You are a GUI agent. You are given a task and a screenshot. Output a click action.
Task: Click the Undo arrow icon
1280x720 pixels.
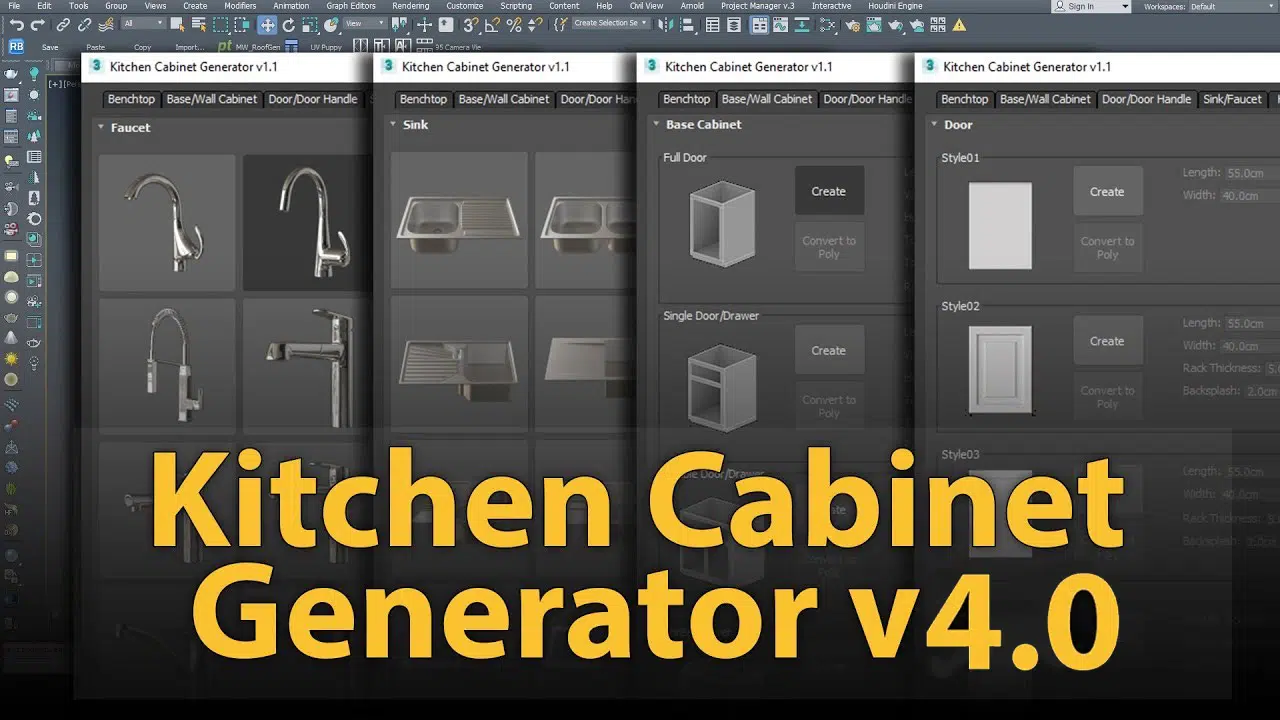16,24
